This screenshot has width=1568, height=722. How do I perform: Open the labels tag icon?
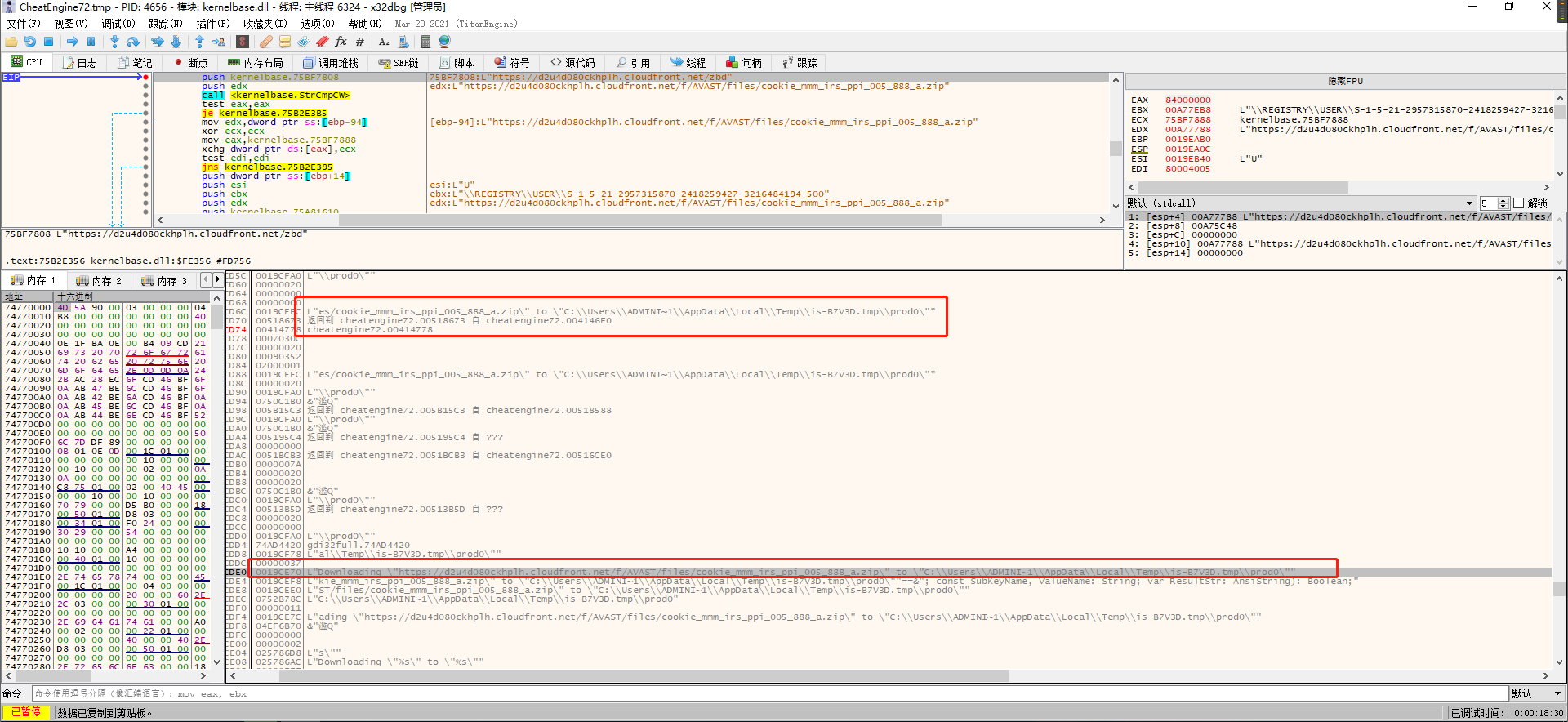click(x=304, y=42)
